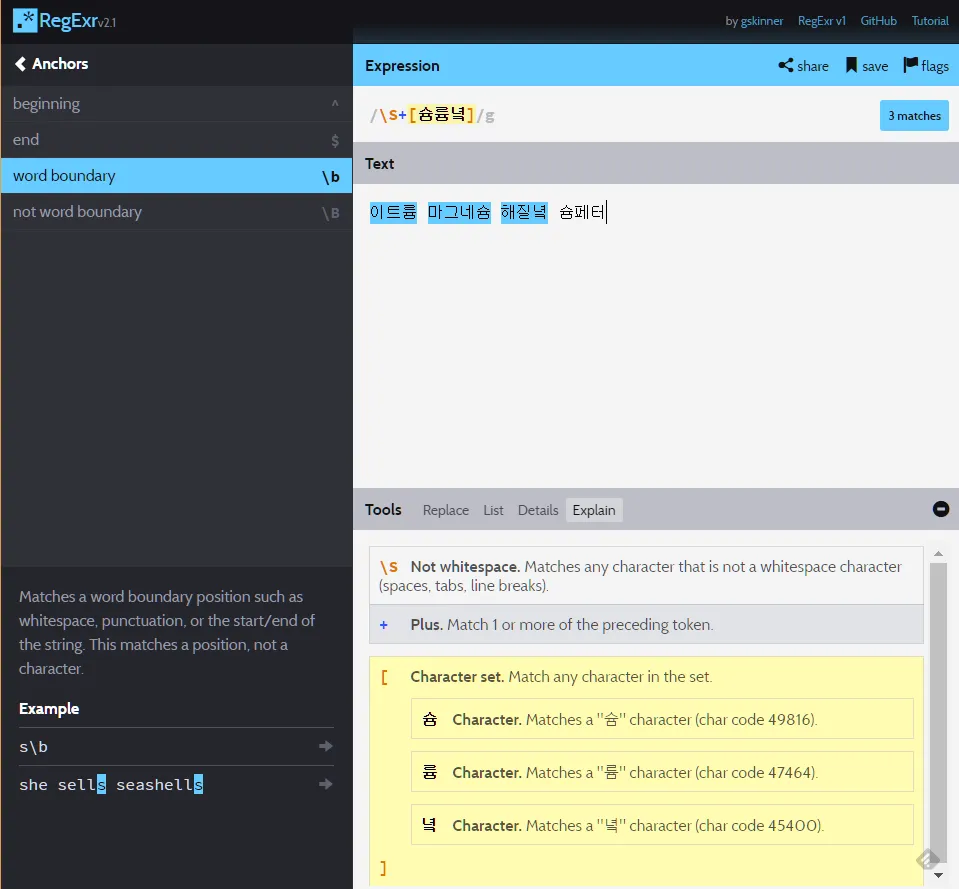
Task: Click the char code 45400 explanation row
Action: pos(662,825)
